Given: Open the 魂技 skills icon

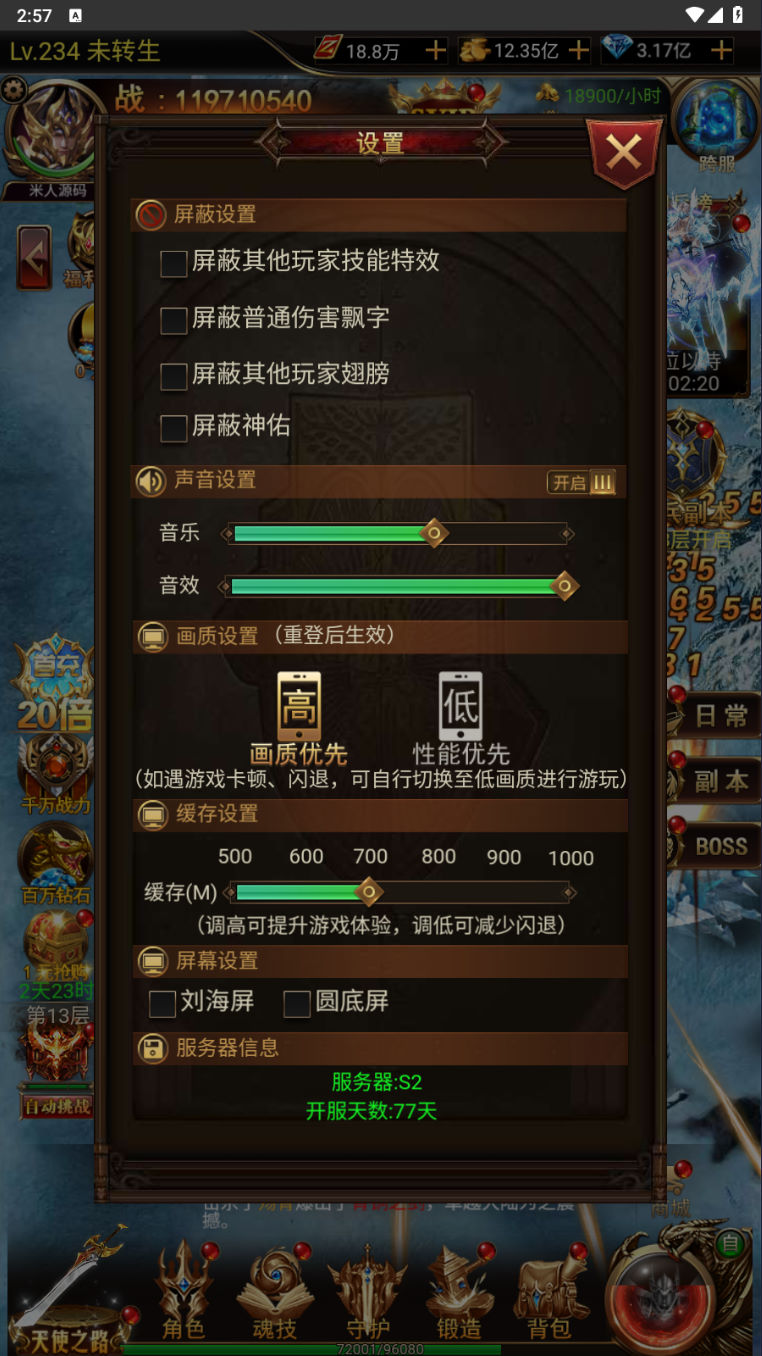Looking at the screenshot, I should coord(274,1292).
